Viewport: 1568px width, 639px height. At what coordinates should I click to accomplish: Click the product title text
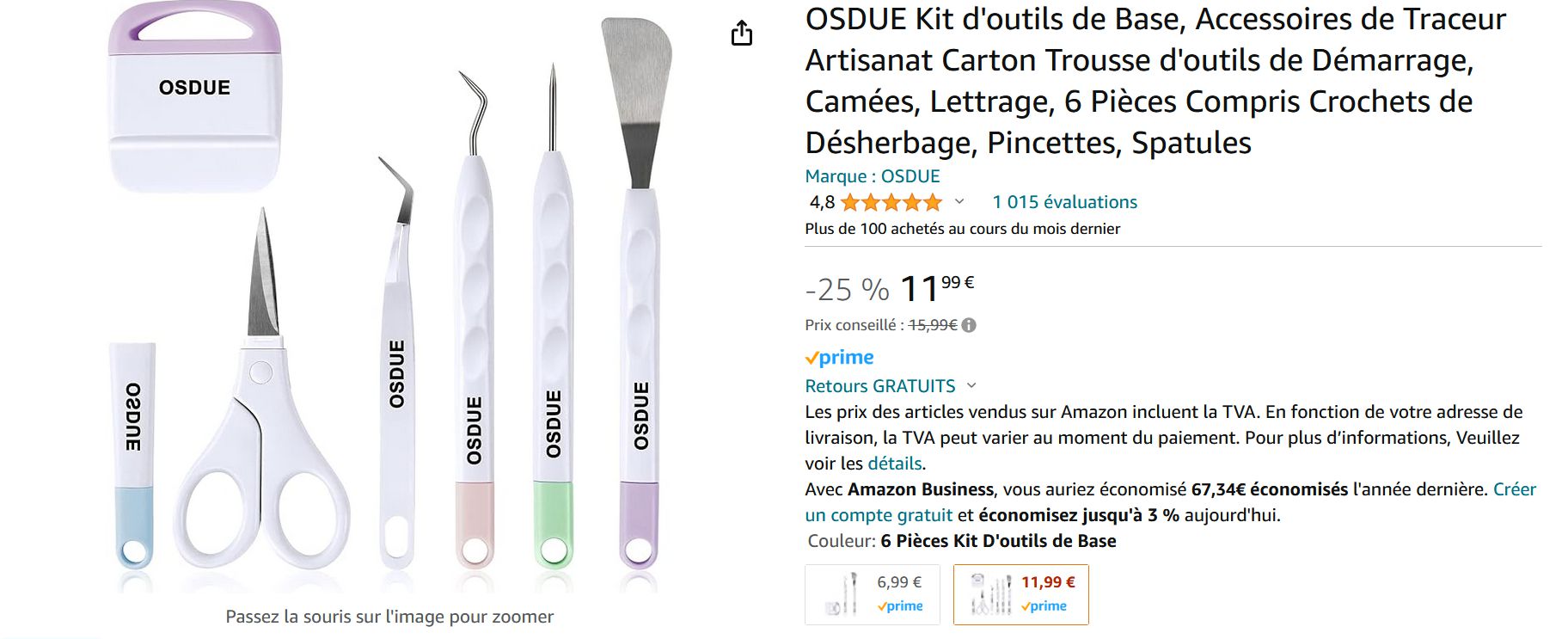pyautogui.click(x=1155, y=81)
